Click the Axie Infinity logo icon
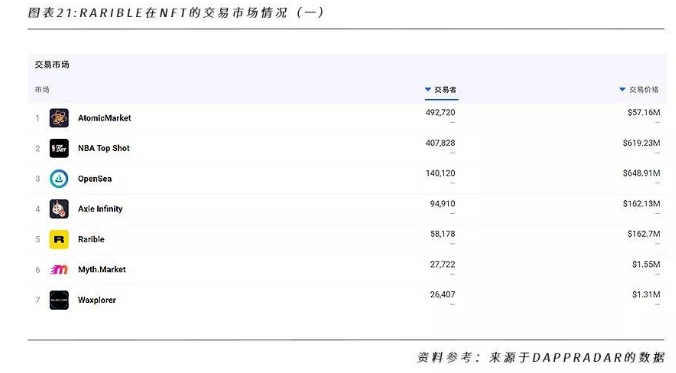 point(59,209)
